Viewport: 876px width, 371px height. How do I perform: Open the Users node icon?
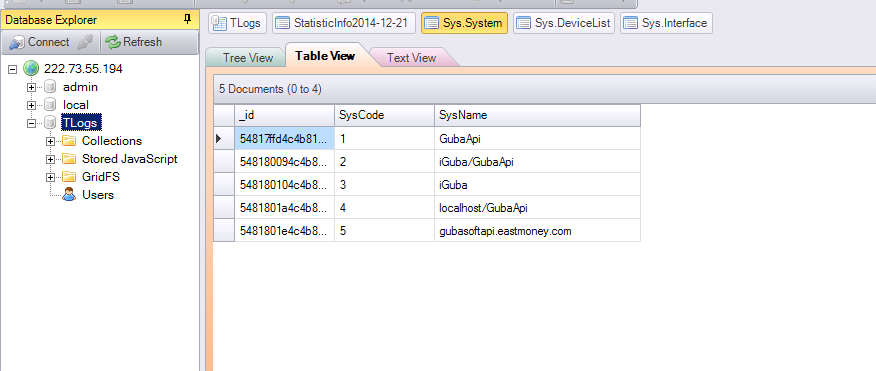pos(69,194)
